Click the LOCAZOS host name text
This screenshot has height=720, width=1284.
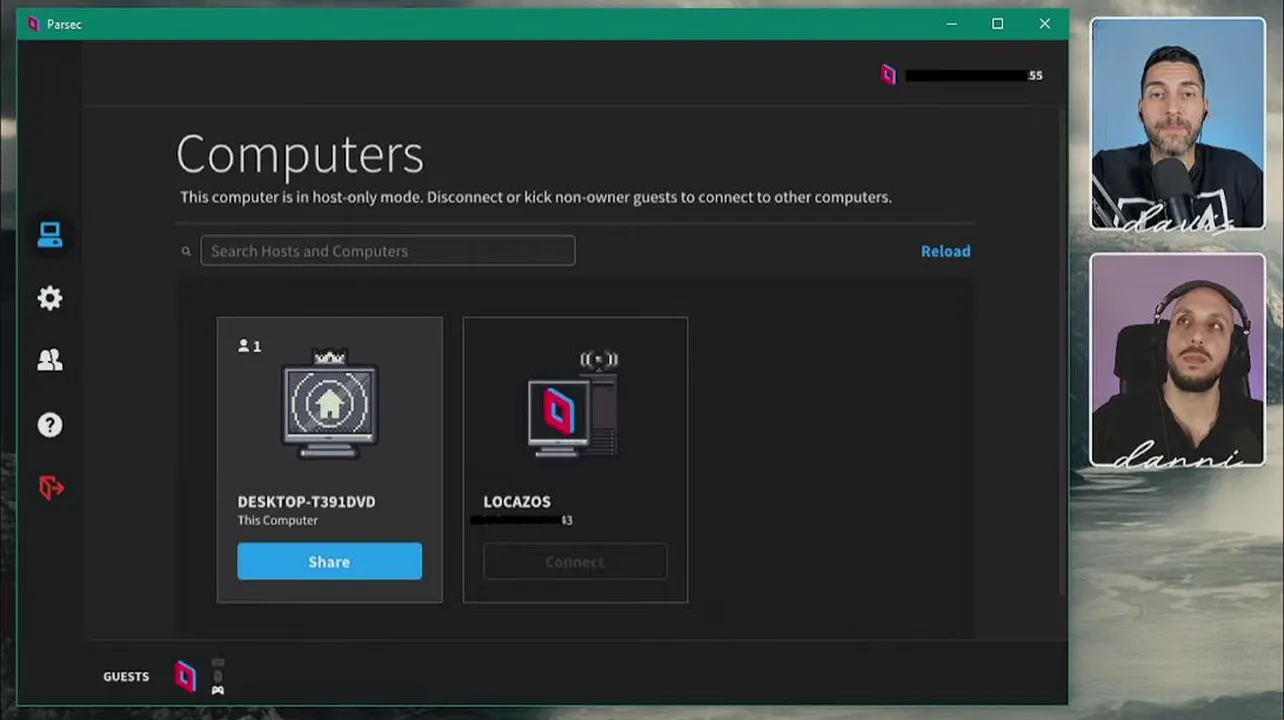point(517,502)
